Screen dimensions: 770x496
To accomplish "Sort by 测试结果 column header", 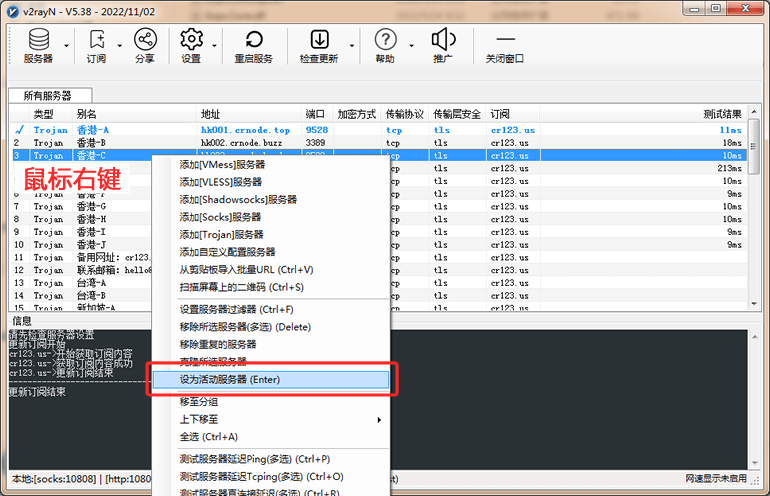I will (x=643, y=114).
